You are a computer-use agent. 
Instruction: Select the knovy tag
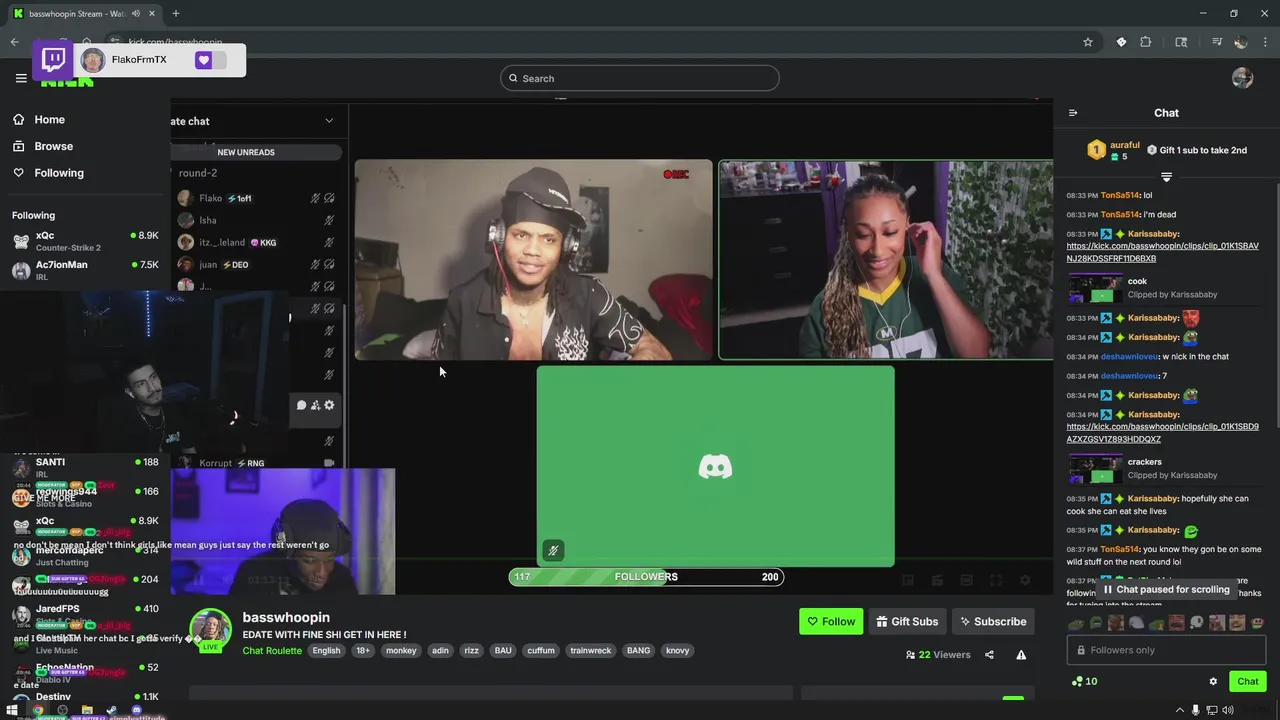(x=678, y=650)
